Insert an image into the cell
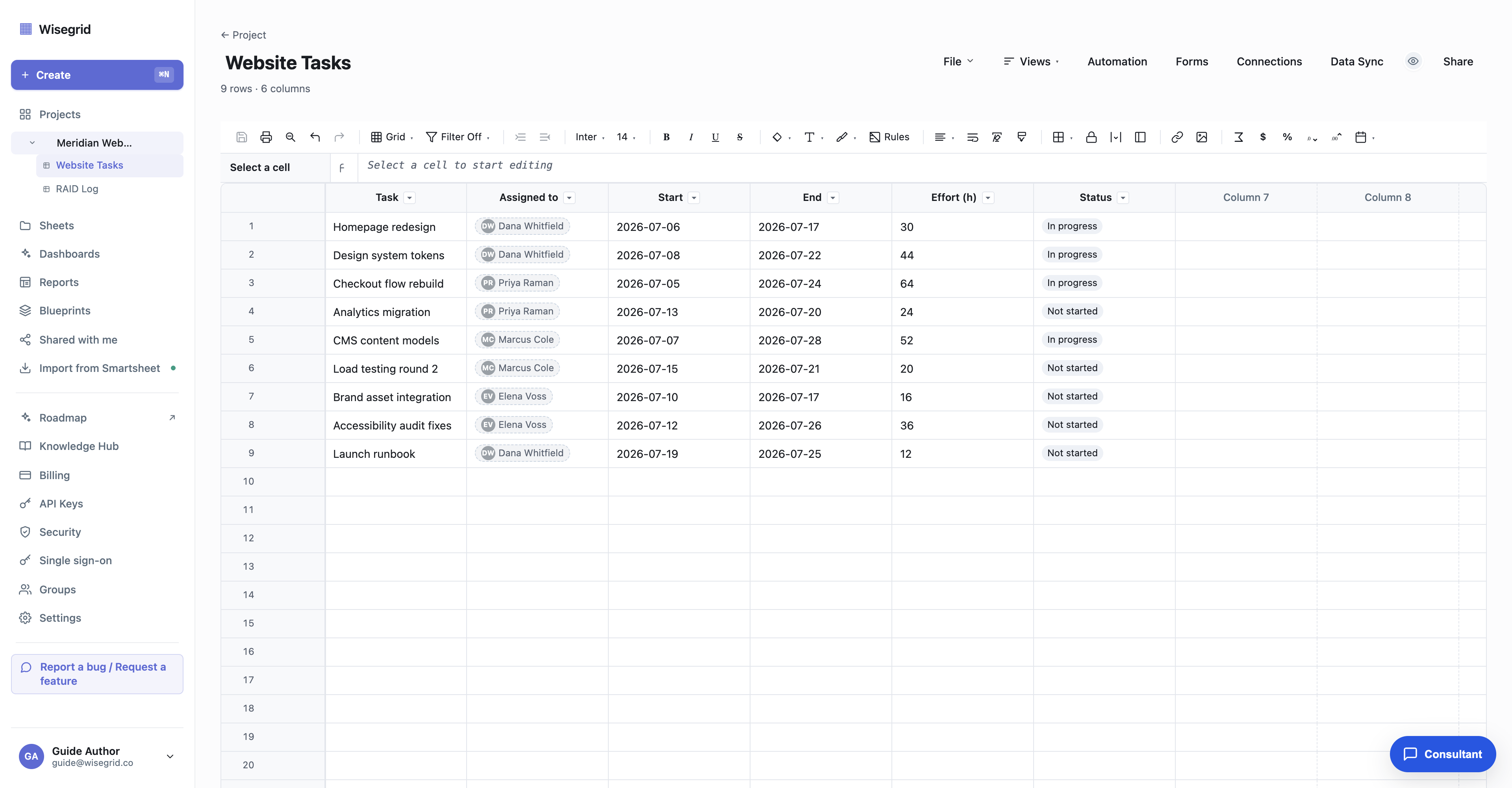This screenshot has height=788, width=1512. click(x=1201, y=137)
